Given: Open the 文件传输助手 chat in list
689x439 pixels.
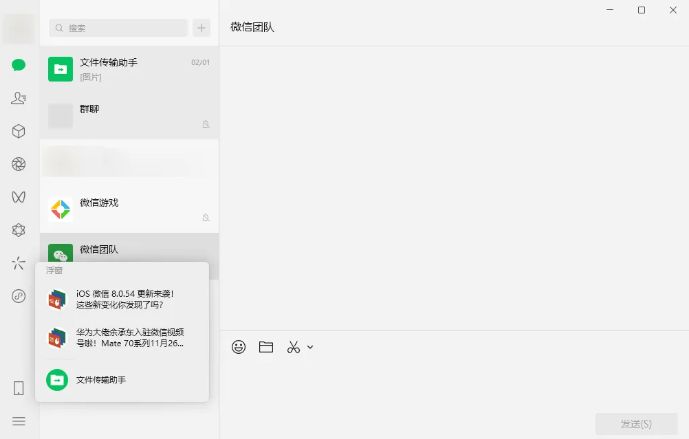Looking at the screenshot, I should [x=129, y=69].
